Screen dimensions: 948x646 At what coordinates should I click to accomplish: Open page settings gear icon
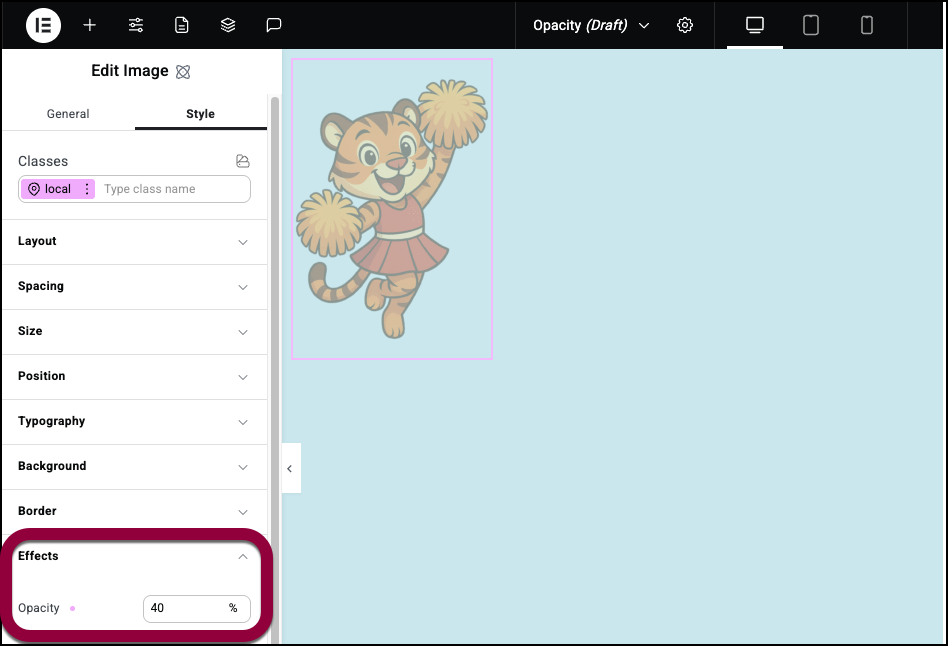(684, 25)
